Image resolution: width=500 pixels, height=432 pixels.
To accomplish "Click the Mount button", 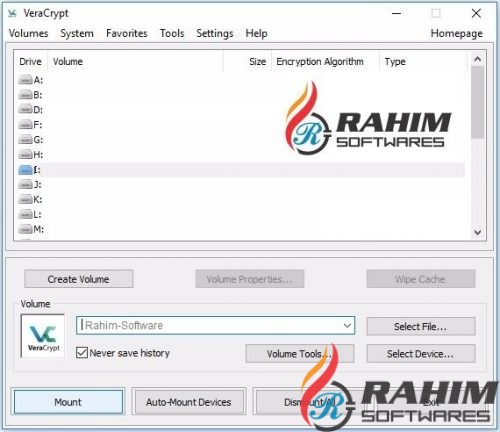I will (68, 402).
